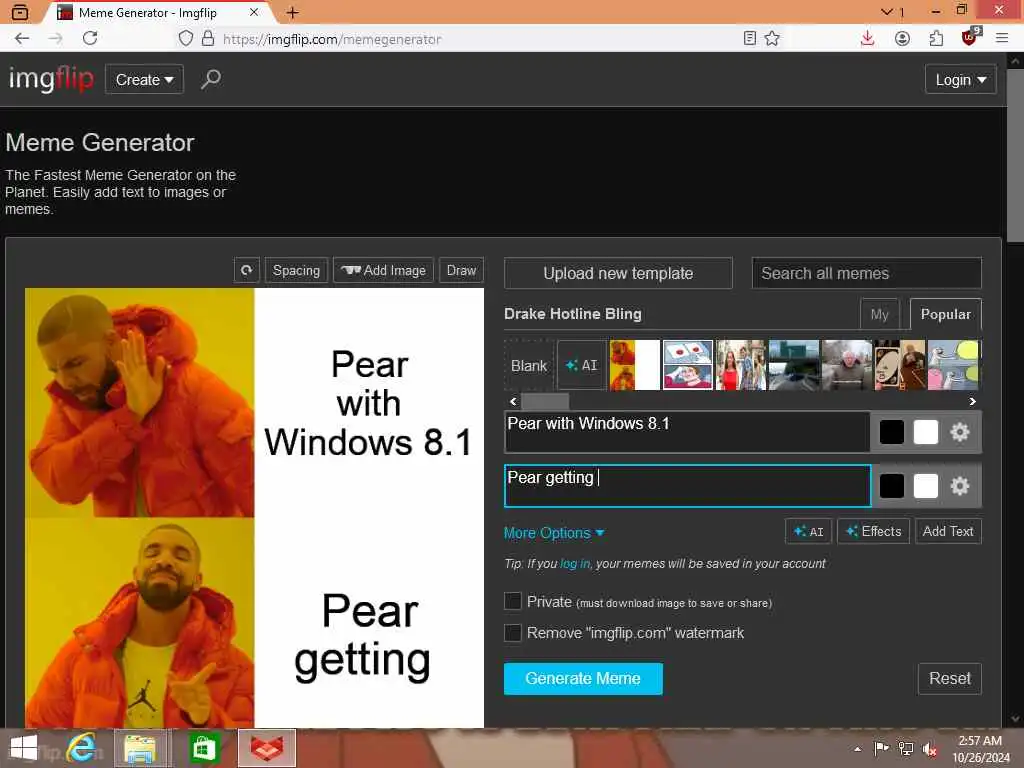Click the Search all memes field
The image size is (1024, 768).
pyautogui.click(x=867, y=273)
